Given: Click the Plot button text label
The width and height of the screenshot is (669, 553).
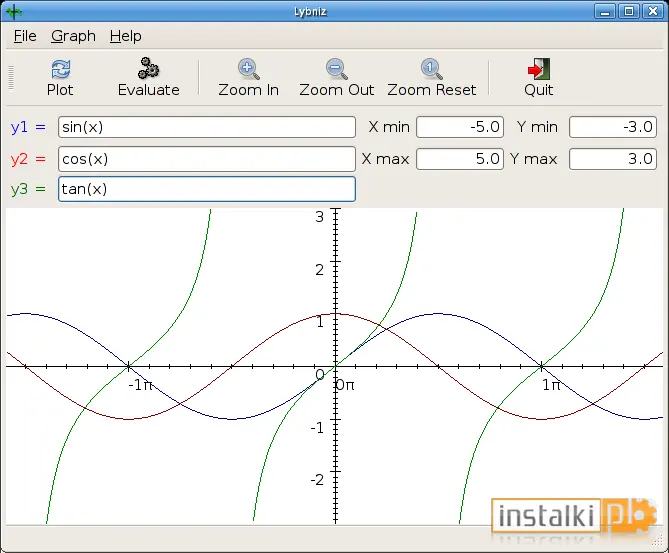Looking at the screenshot, I should click(x=60, y=90).
